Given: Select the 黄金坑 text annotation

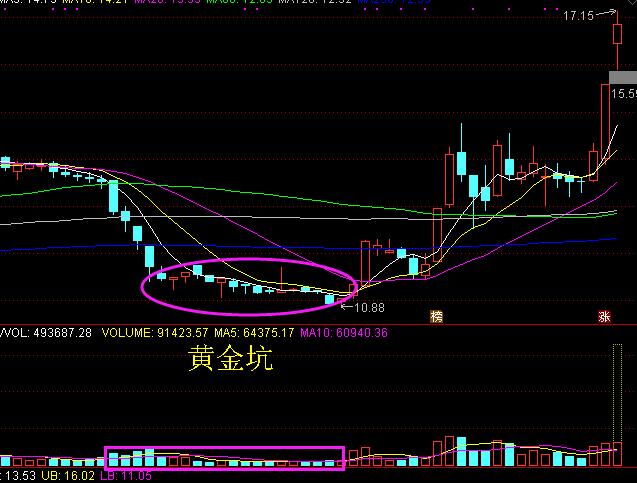Looking at the screenshot, I should [230, 358].
